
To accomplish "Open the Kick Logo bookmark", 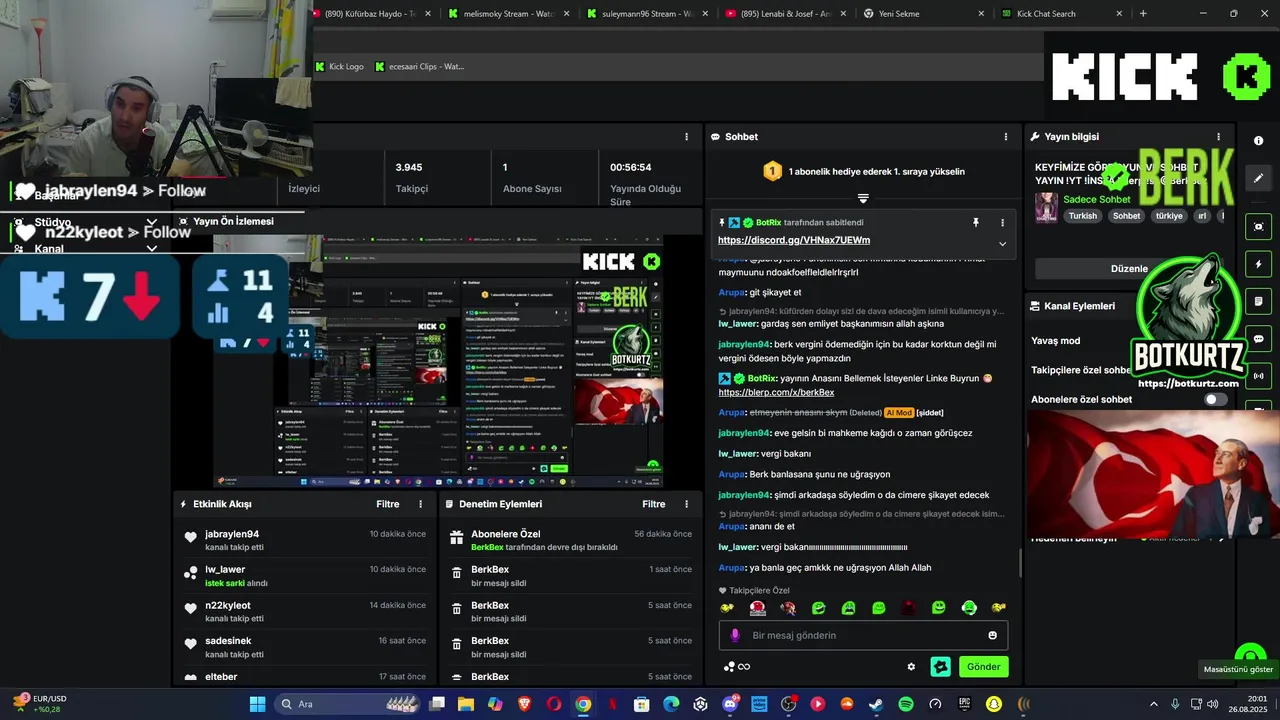I will pos(340,67).
